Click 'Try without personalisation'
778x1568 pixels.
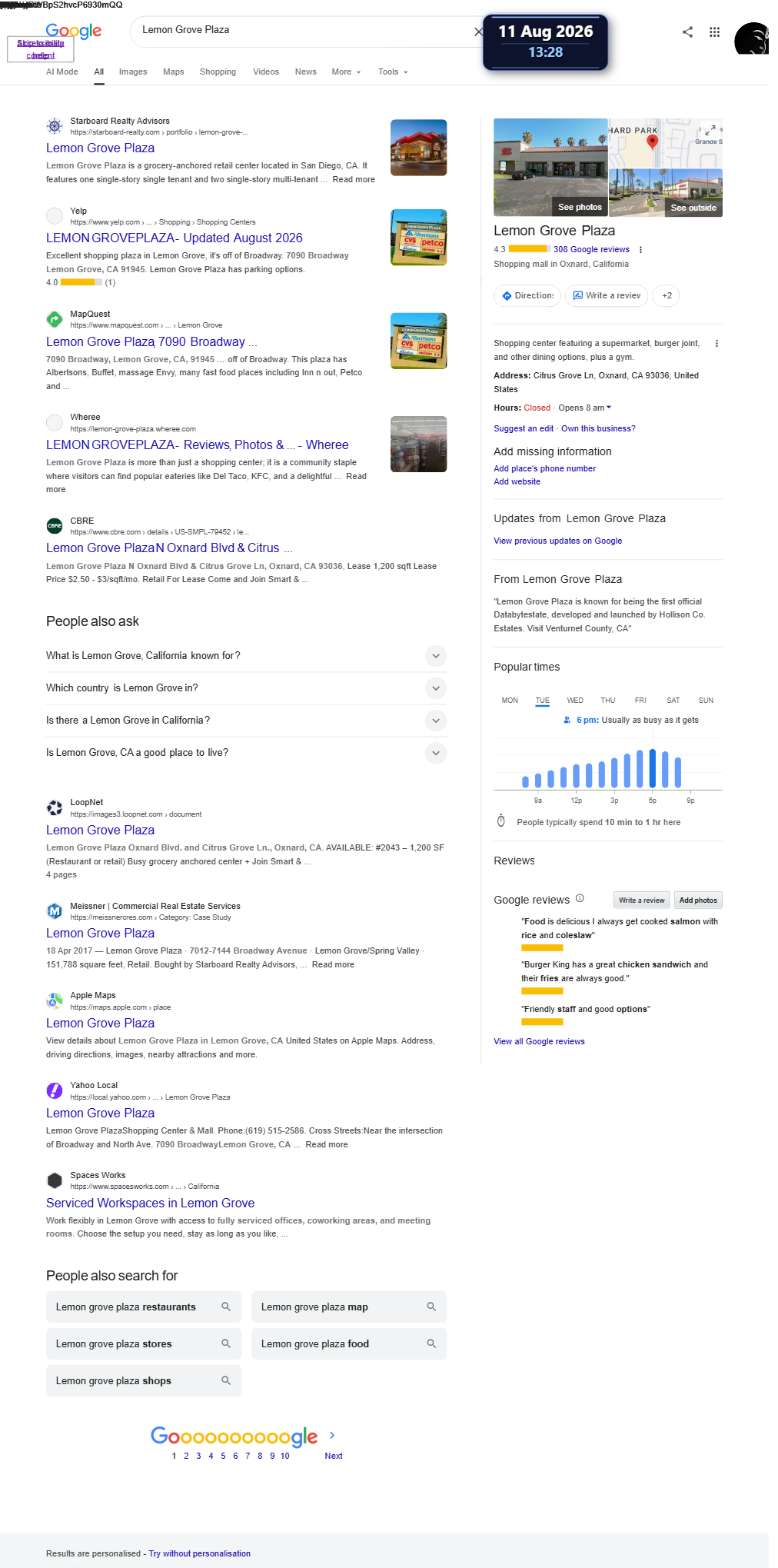coord(200,1553)
